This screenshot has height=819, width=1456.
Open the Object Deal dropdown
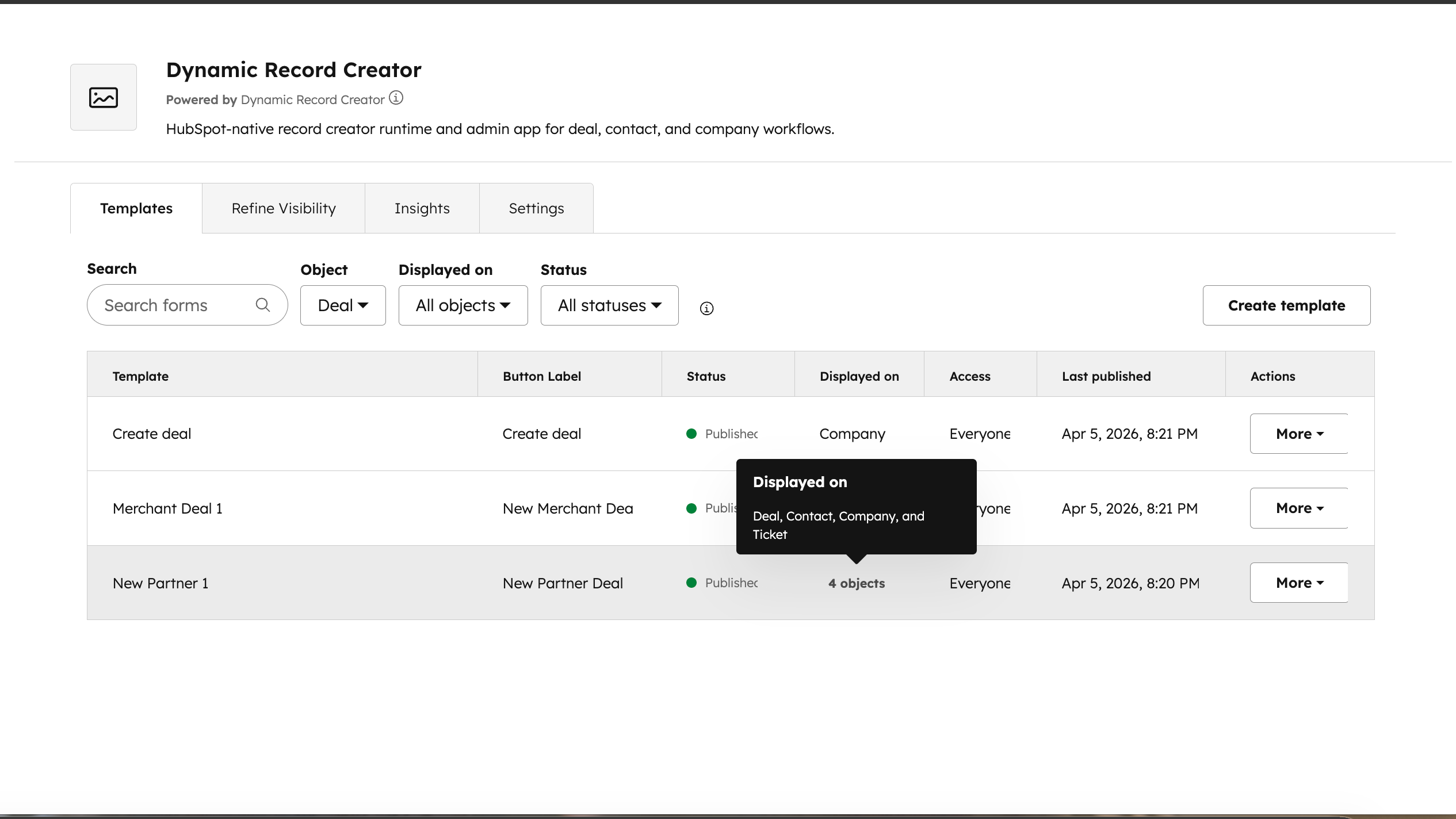tap(343, 305)
